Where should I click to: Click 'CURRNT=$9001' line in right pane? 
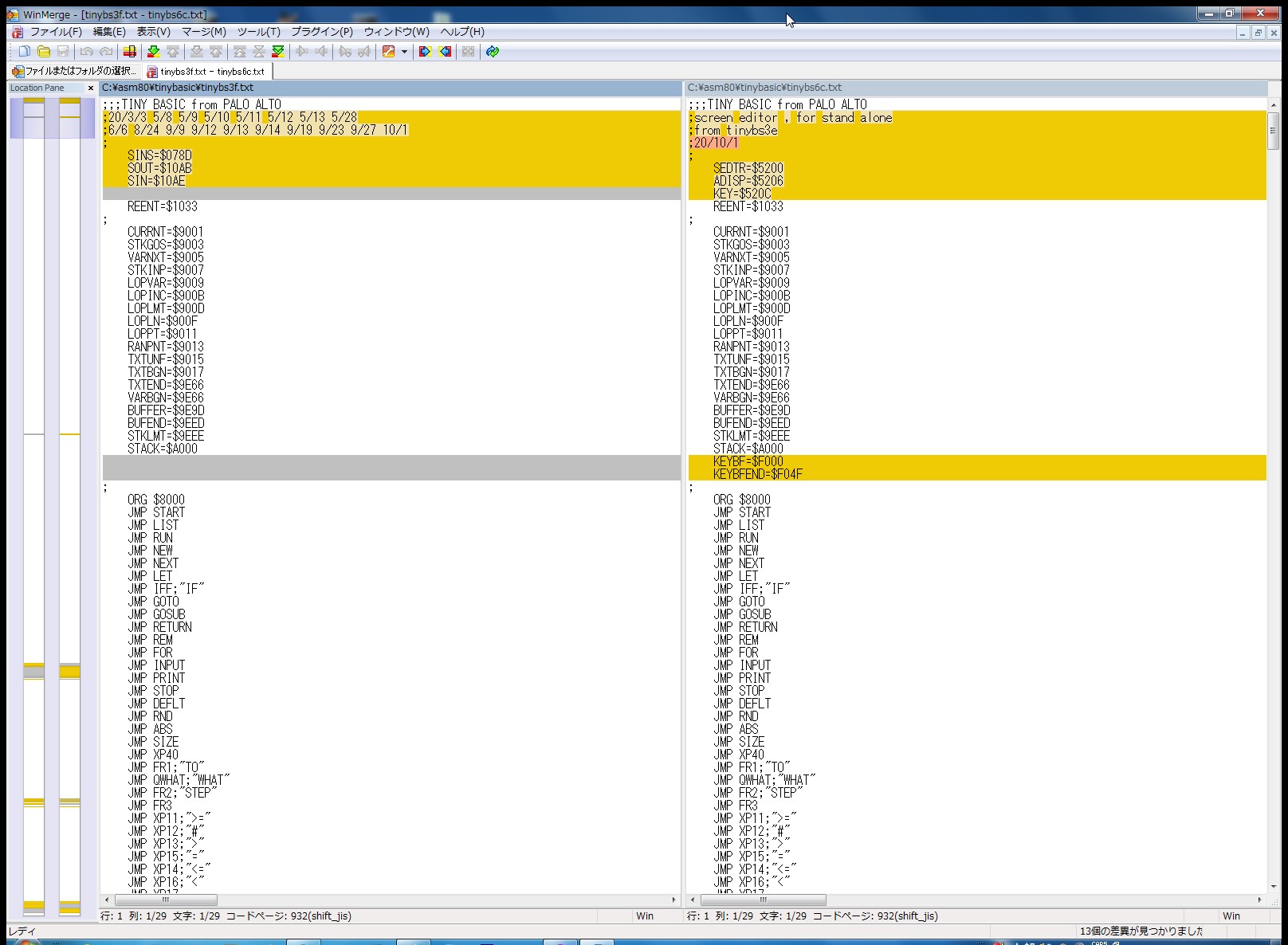click(x=752, y=232)
